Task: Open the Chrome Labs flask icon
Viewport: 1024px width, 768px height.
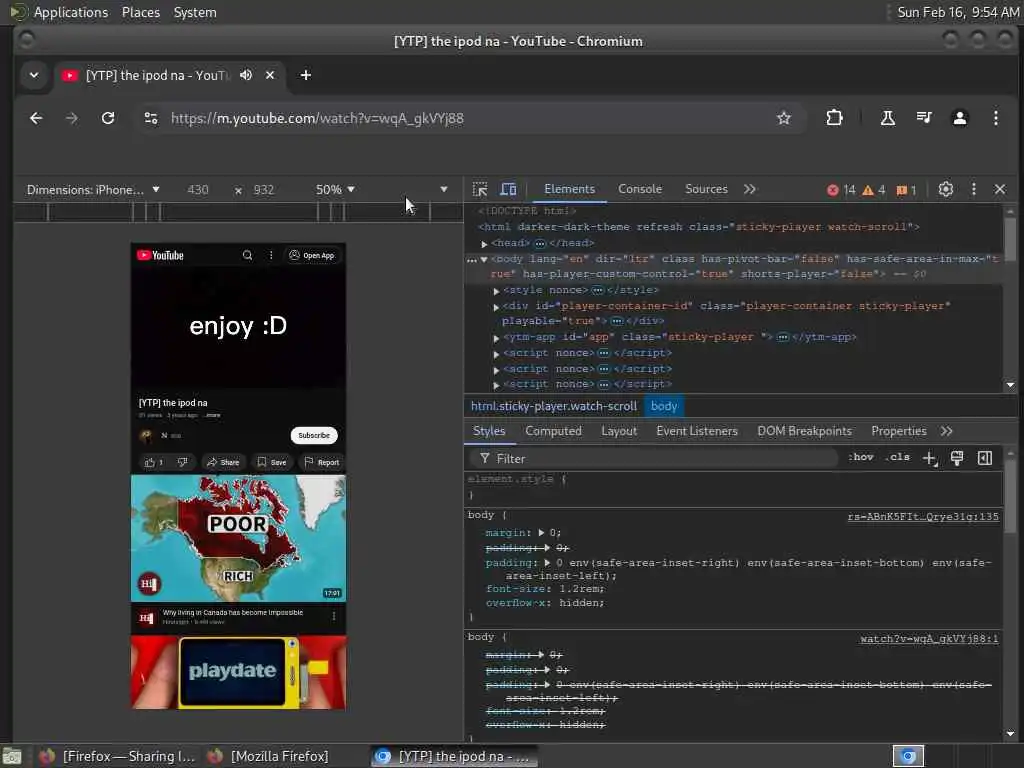Action: point(888,118)
